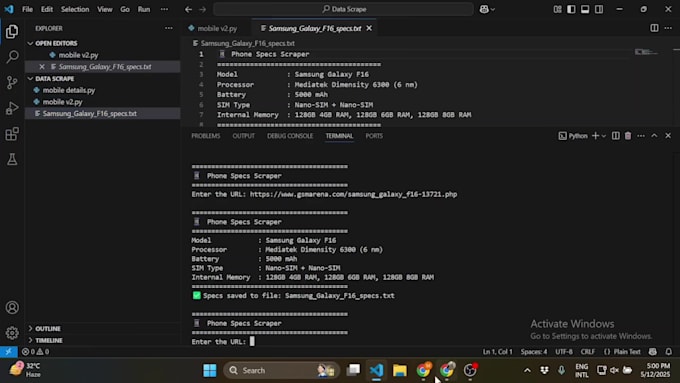Close the Samsung_Galaxy_F16_specs.txt tab
Image resolution: width=680 pixels, height=383 pixels.
pyautogui.click(x=369, y=28)
